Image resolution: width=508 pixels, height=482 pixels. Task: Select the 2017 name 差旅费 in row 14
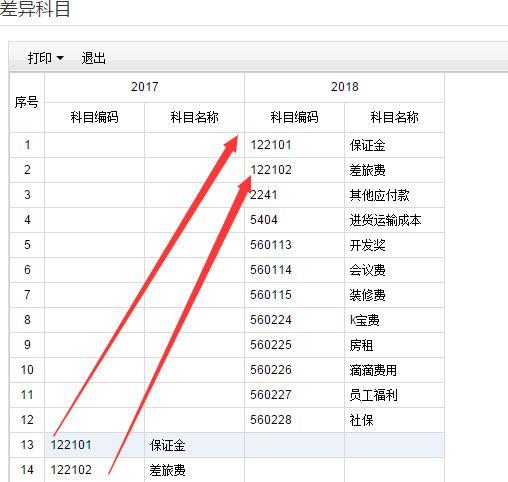(194, 470)
